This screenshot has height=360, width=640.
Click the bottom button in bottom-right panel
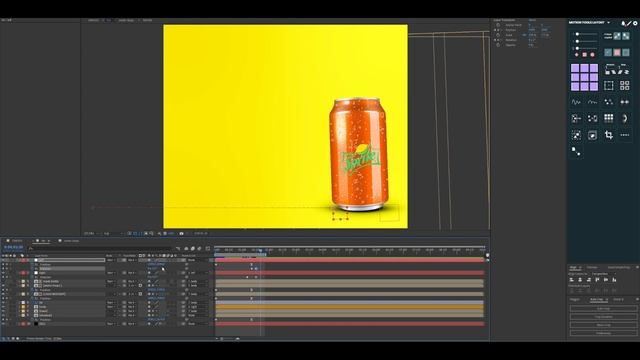tap(604, 333)
